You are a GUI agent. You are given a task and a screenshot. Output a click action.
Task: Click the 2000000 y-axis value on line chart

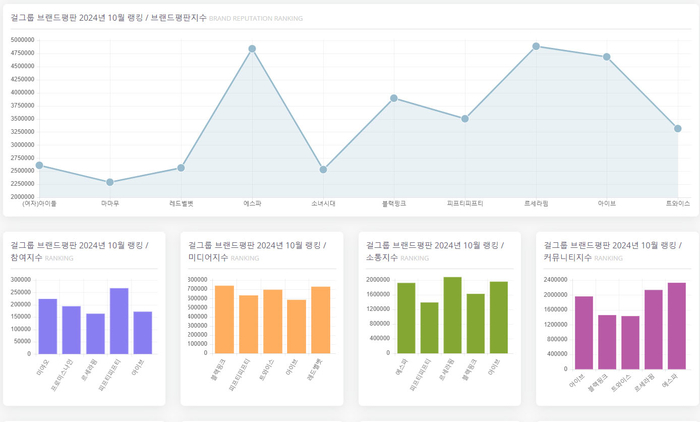(22, 196)
